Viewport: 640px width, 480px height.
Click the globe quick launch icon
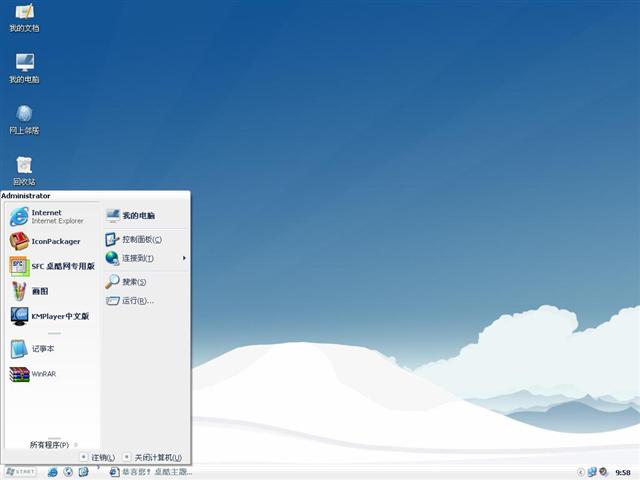pos(68,472)
